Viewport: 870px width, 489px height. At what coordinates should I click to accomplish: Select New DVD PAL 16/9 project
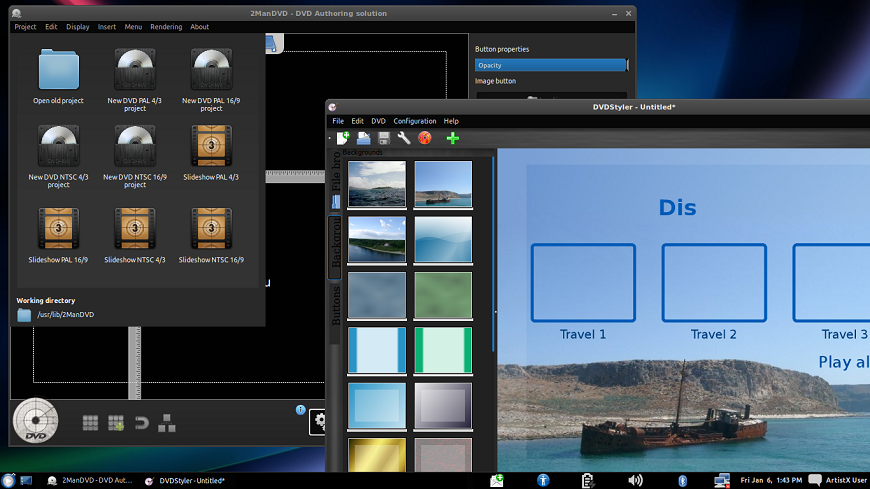pos(211,71)
